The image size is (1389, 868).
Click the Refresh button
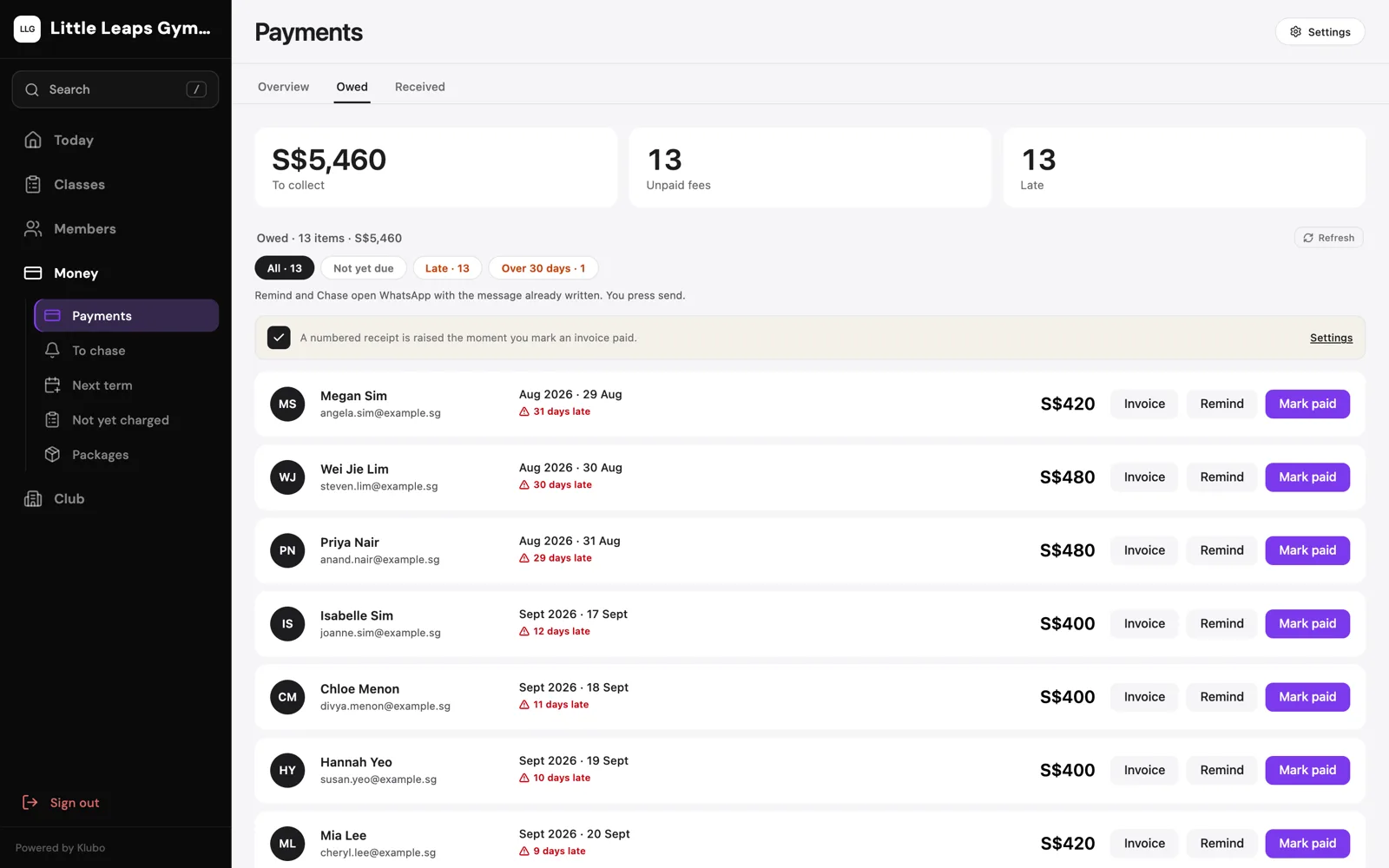1328,238
